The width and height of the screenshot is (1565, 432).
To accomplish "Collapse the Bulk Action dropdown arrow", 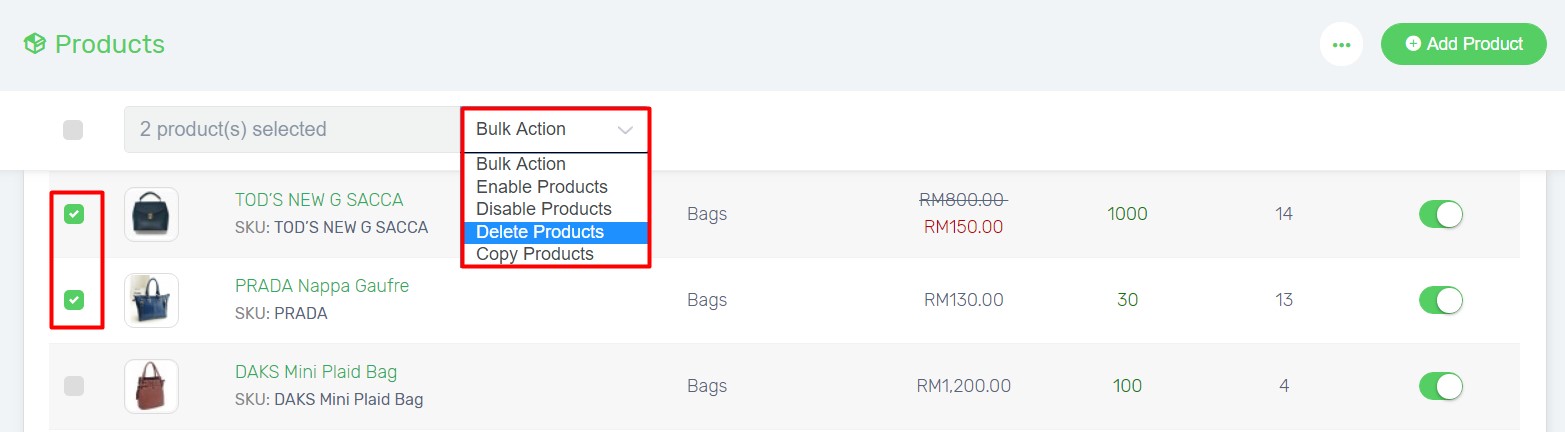I will tap(626, 130).
